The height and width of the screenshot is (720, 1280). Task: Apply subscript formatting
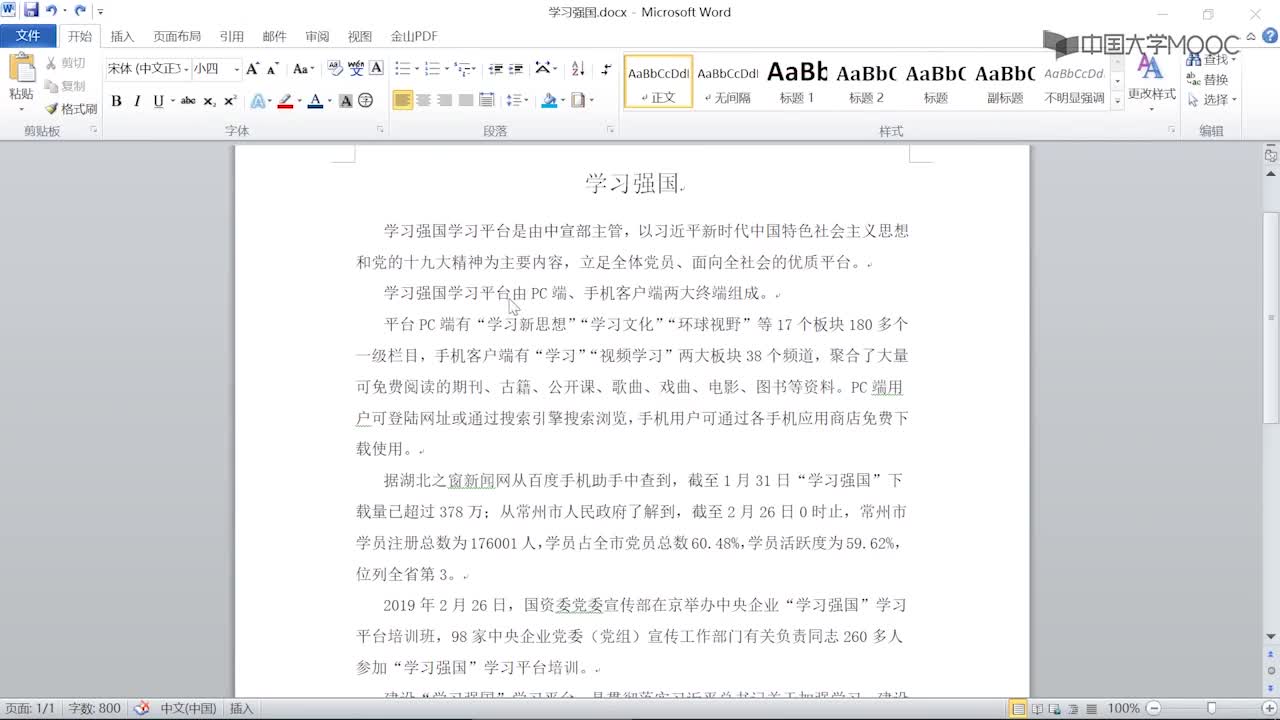209,101
